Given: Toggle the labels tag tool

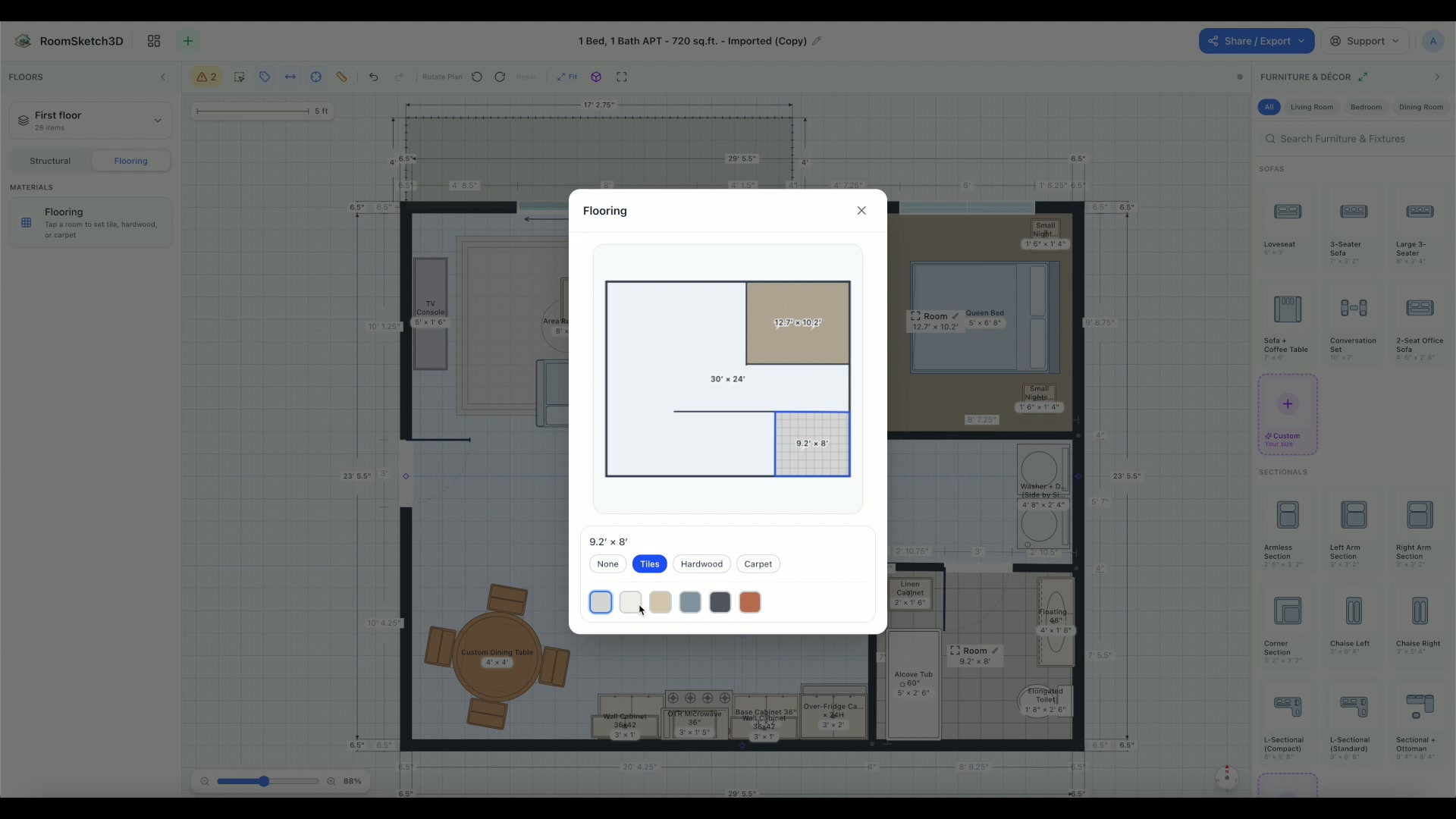Looking at the screenshot, I should tap(265, 77).
